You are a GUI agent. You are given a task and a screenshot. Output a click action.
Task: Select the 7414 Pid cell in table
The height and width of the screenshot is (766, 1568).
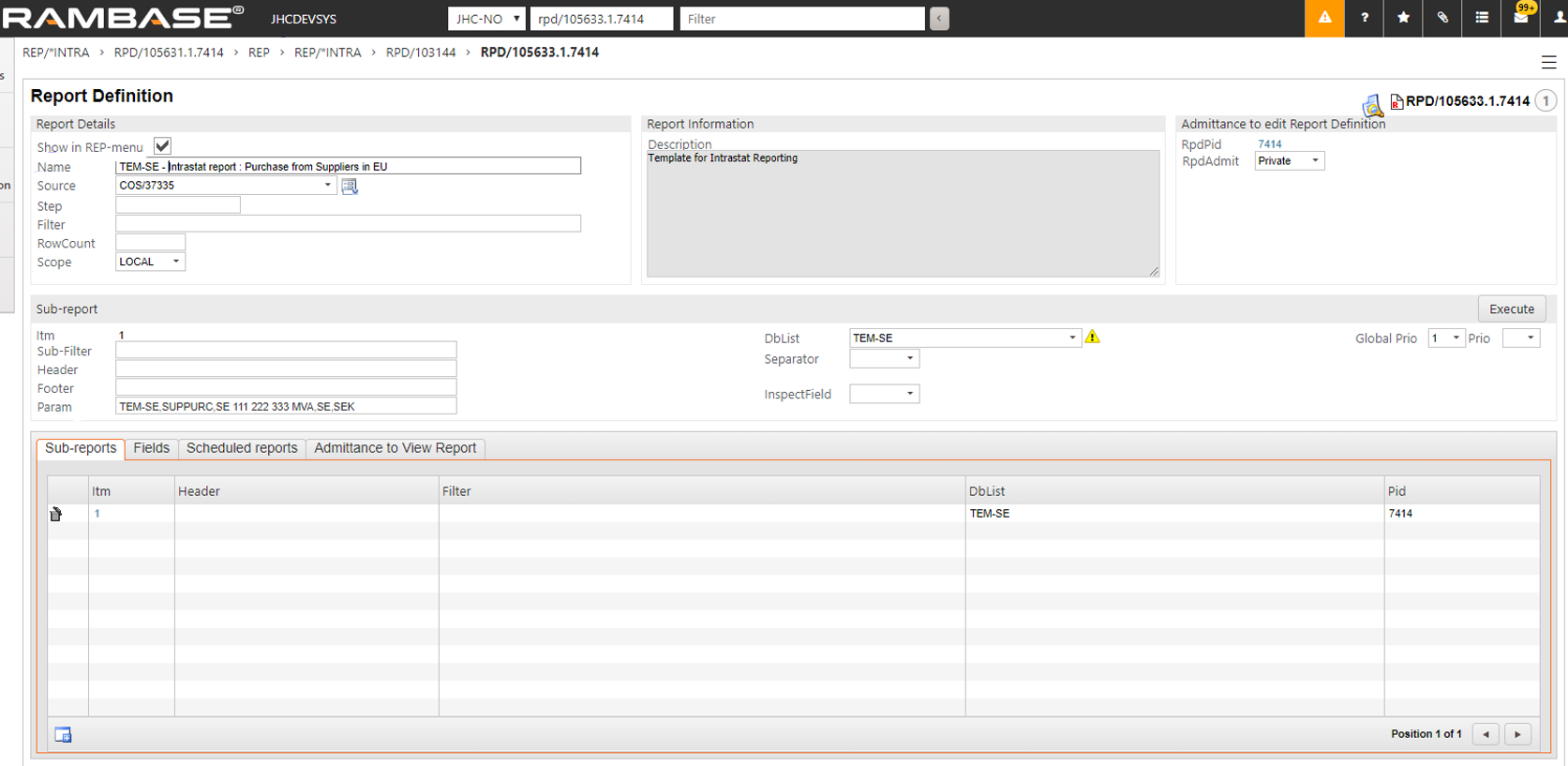1461,514
